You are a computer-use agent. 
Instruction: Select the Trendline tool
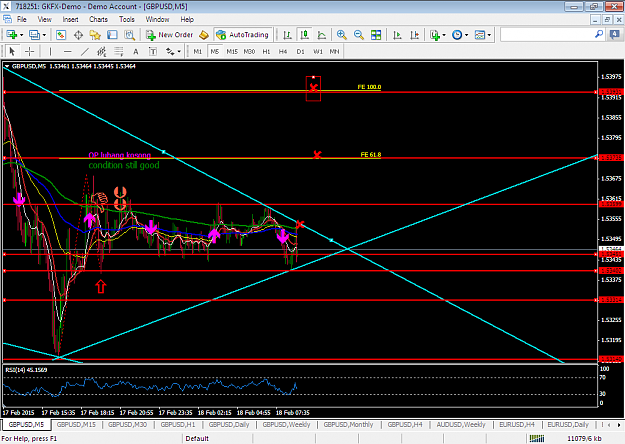(85, 51)
